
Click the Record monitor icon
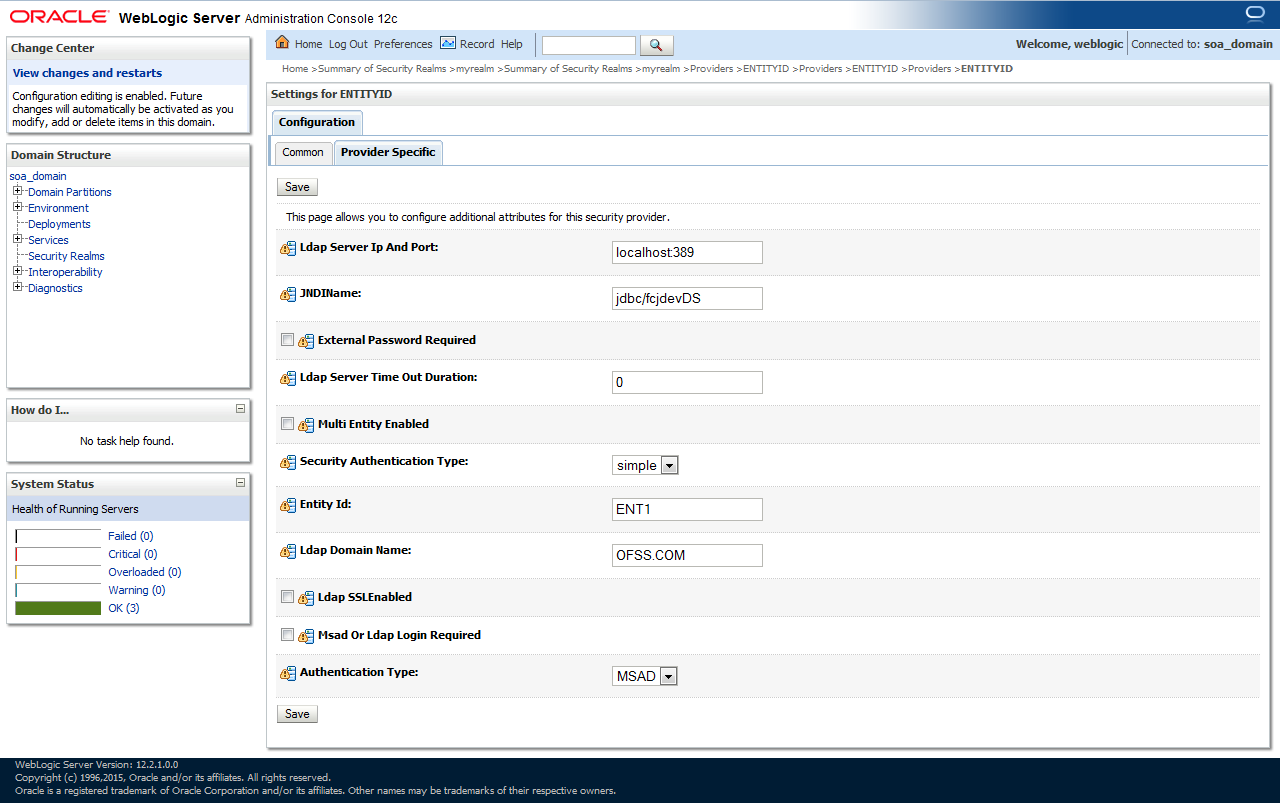pos(448,43)
